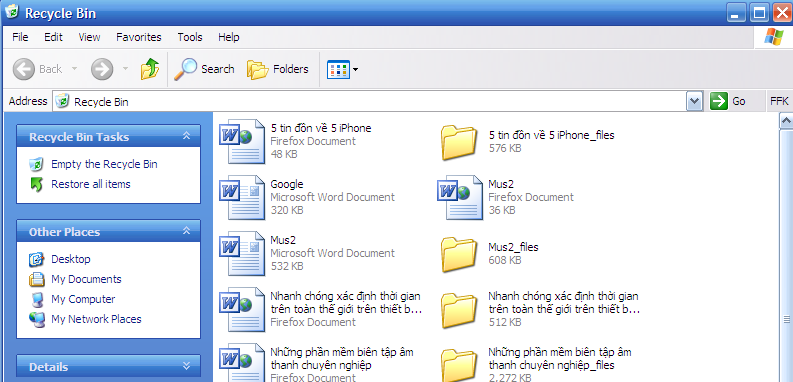Select the Google Word document icon
The image size is (793, 382).
pyautogui.click(x=242, y=197)
